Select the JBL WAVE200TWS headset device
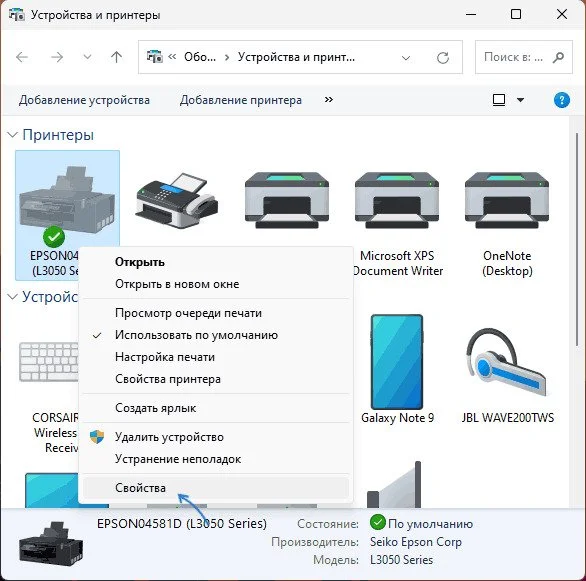 (x=507, y=362)
